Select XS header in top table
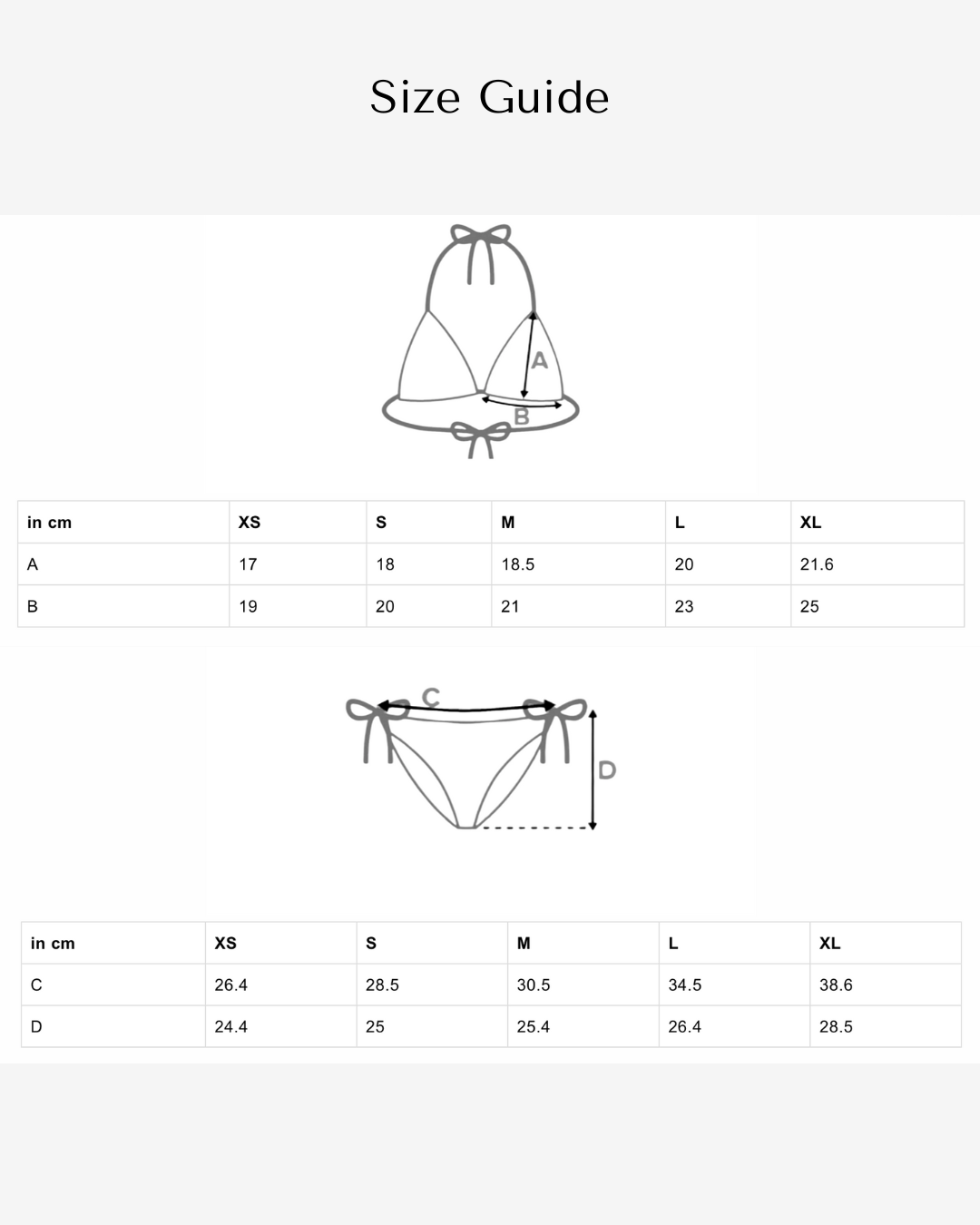This screenshot has width=980, height=1225. click(250, 522)
